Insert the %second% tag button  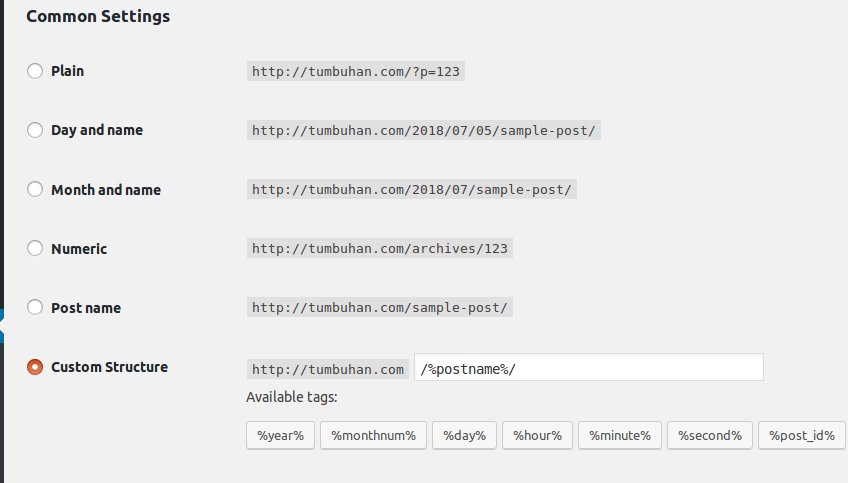coord(709,435)
